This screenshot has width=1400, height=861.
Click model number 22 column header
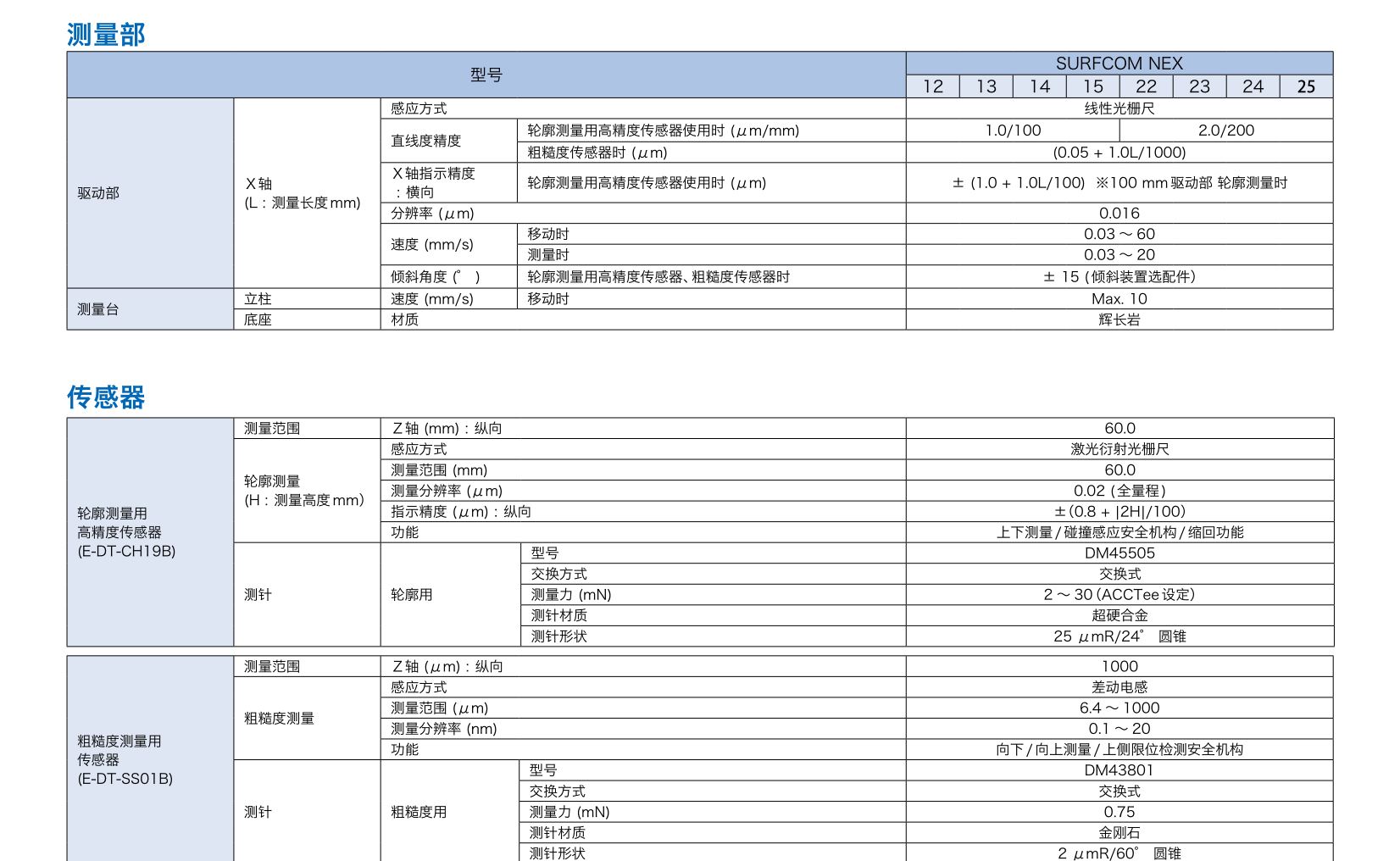tap(1147, 86)
